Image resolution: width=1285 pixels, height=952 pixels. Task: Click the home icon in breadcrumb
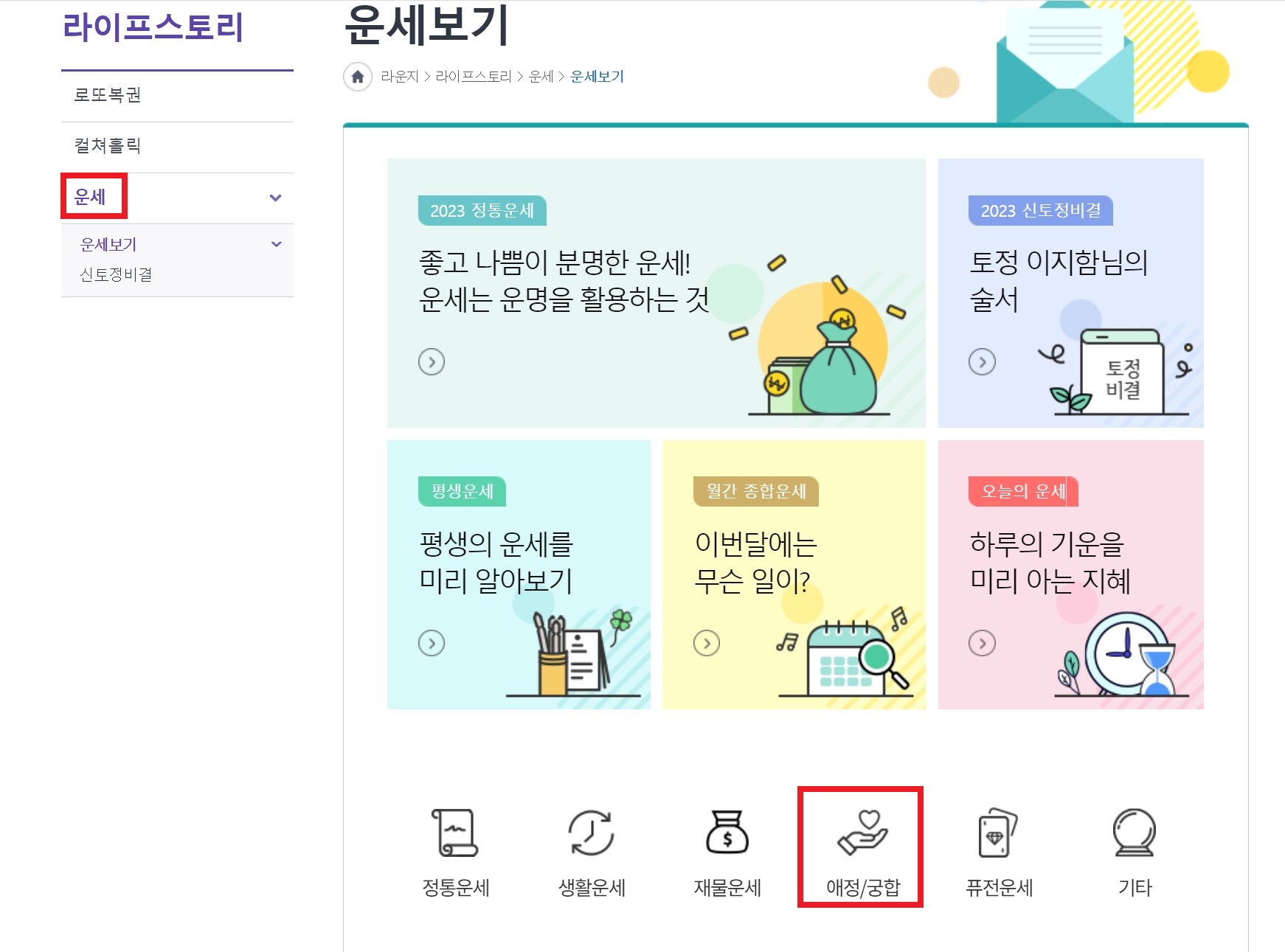tap(359, 77)
